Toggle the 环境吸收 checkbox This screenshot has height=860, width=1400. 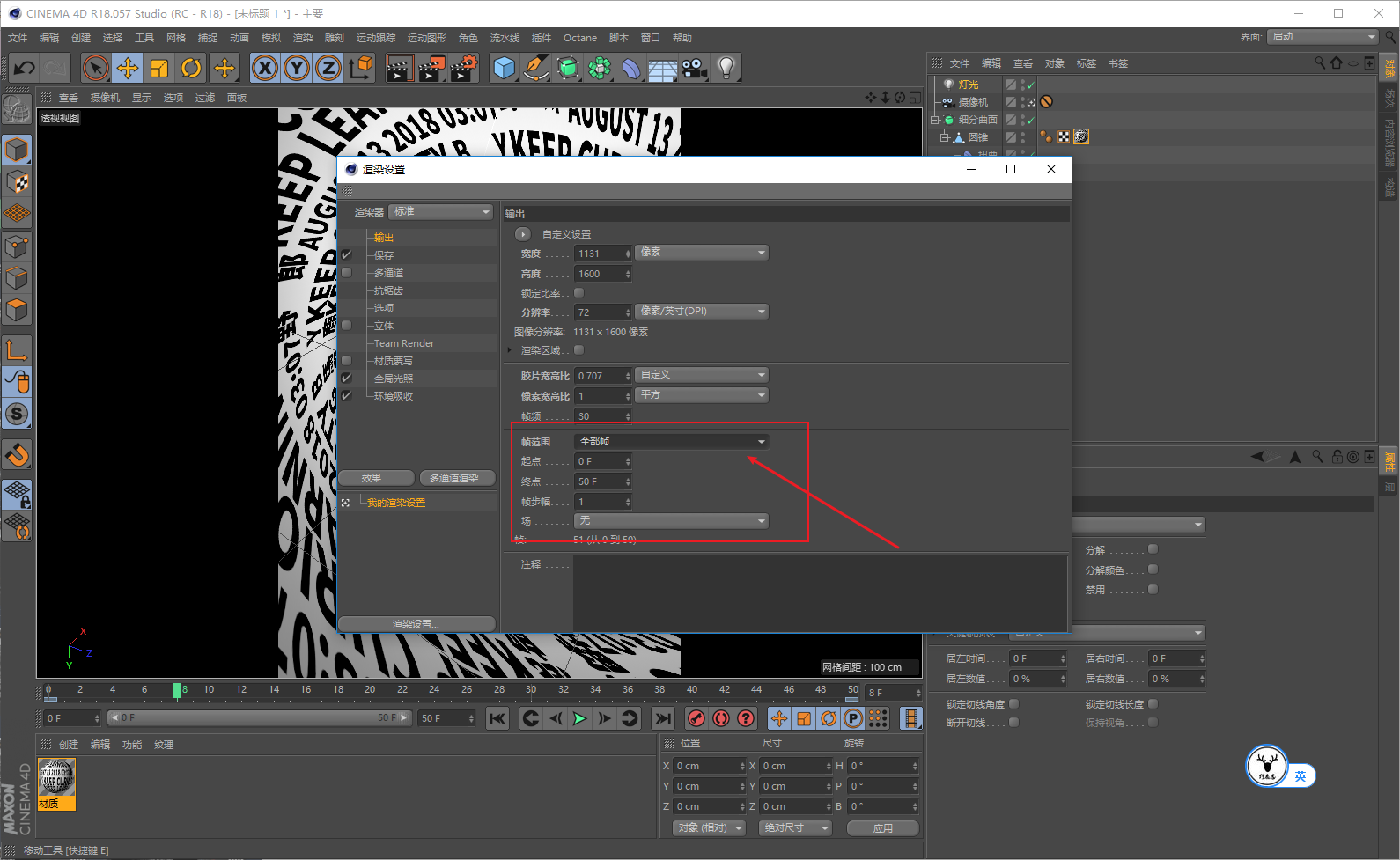(347, 395)
